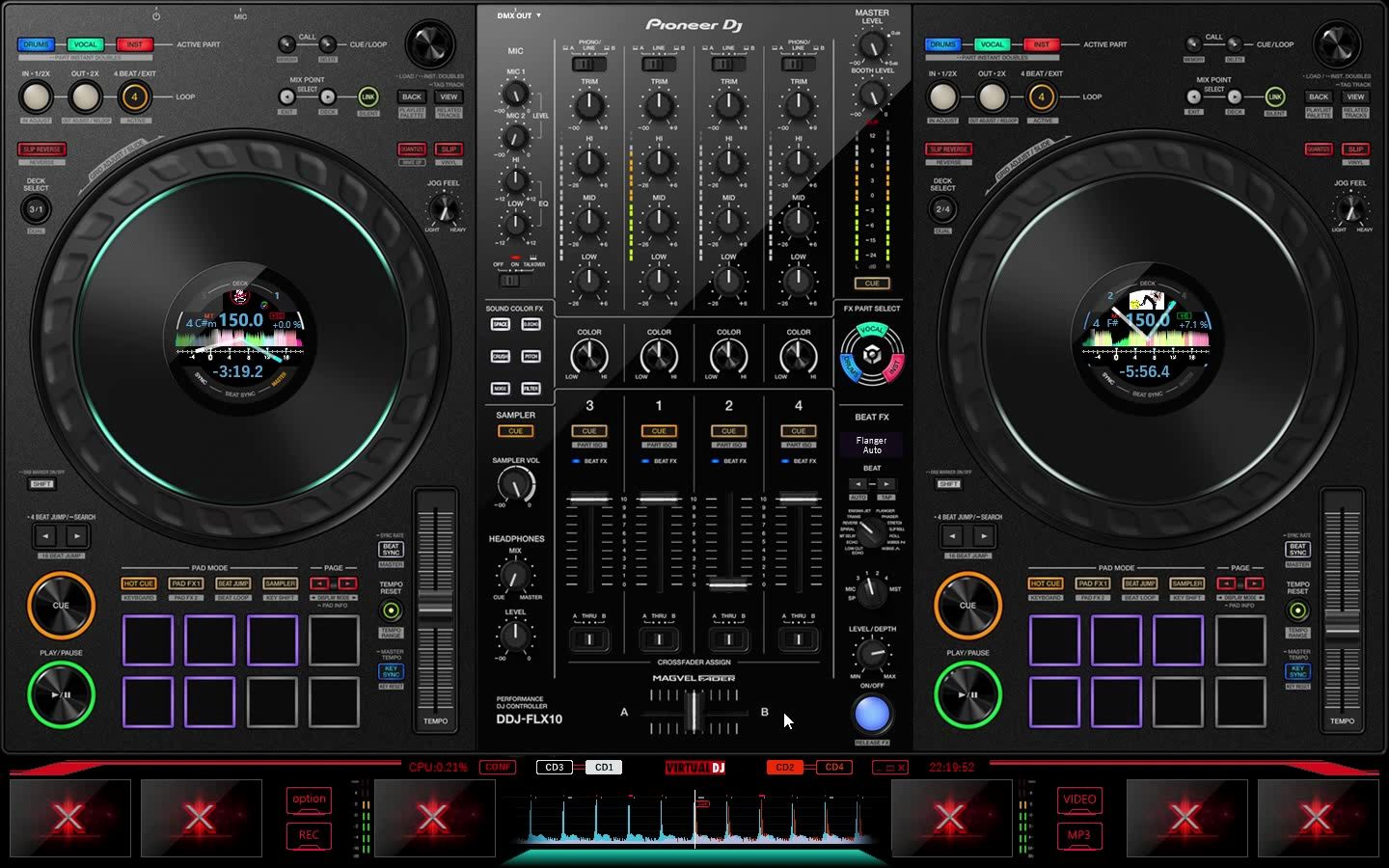
Task: Select CD3 deck label
Action: click(555, 767)
